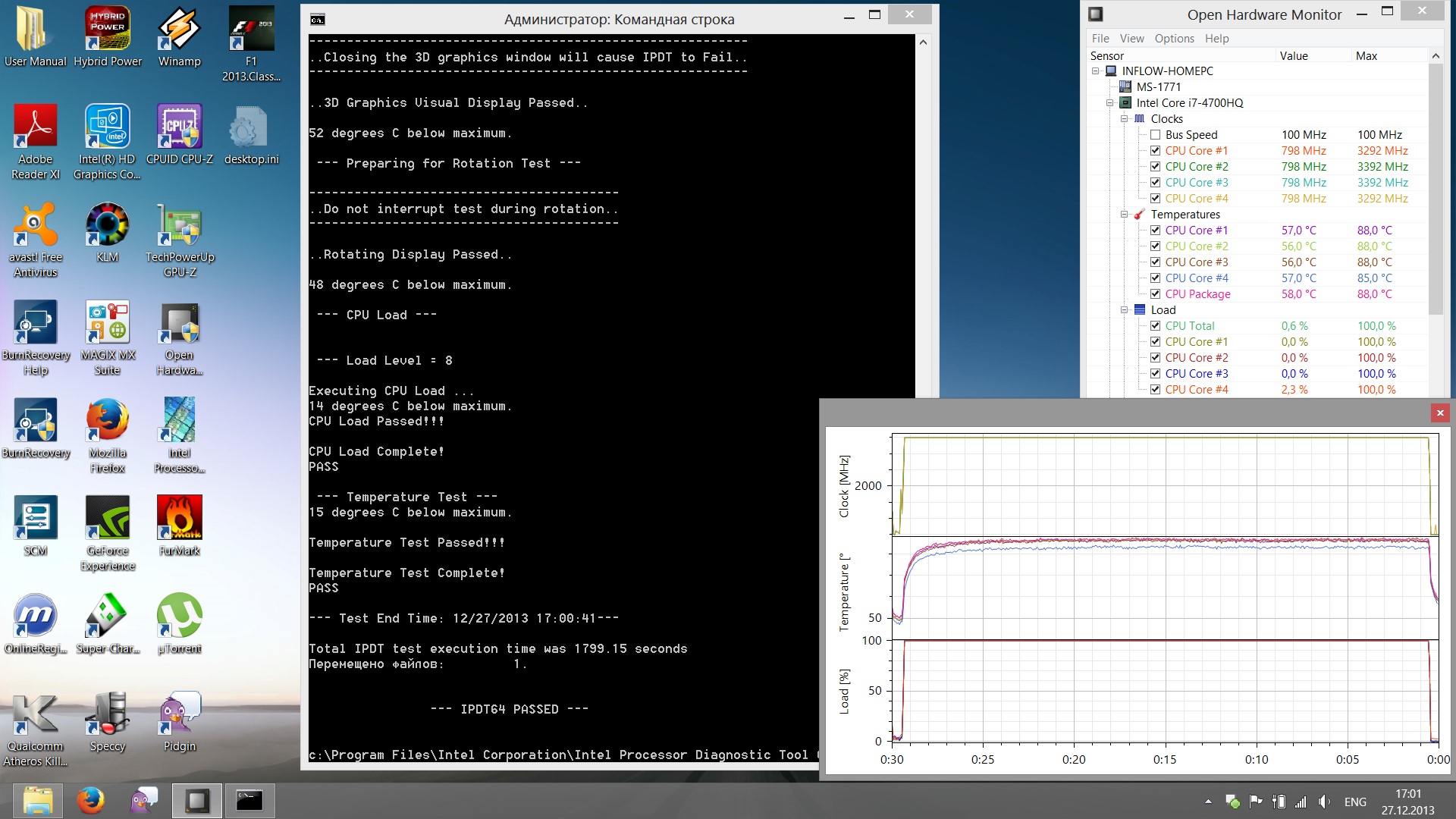
Task: Launch TechPowerUp GPU-Z from desktop
Action: [x=179, y=225]
